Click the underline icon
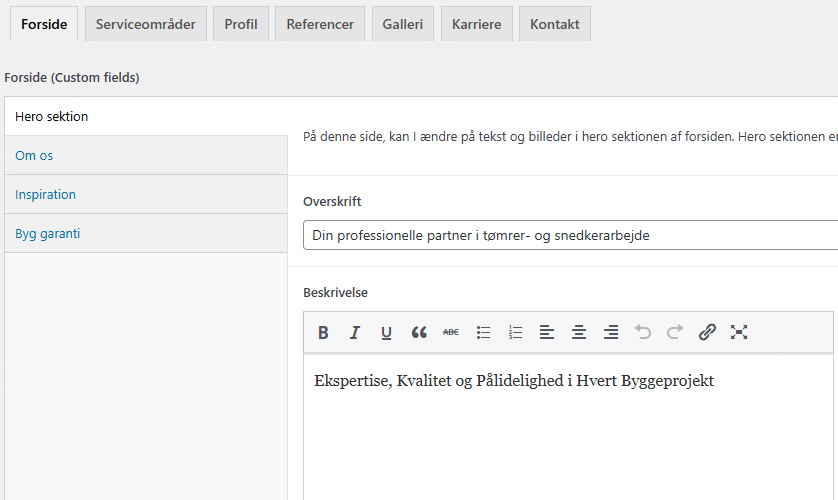The height and width of the screenshot is (500, 838). coord(387,333)
